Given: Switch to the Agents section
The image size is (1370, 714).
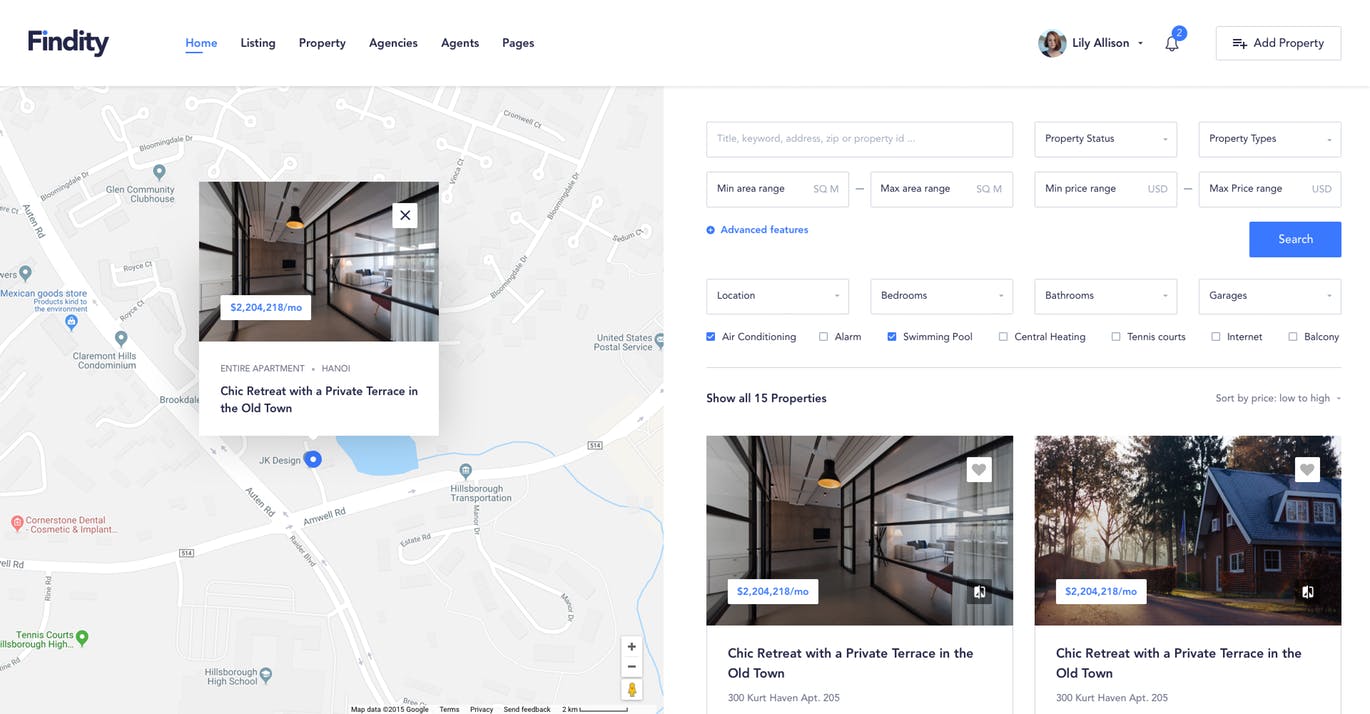Looking at the screenshot, I should point(459,43).
